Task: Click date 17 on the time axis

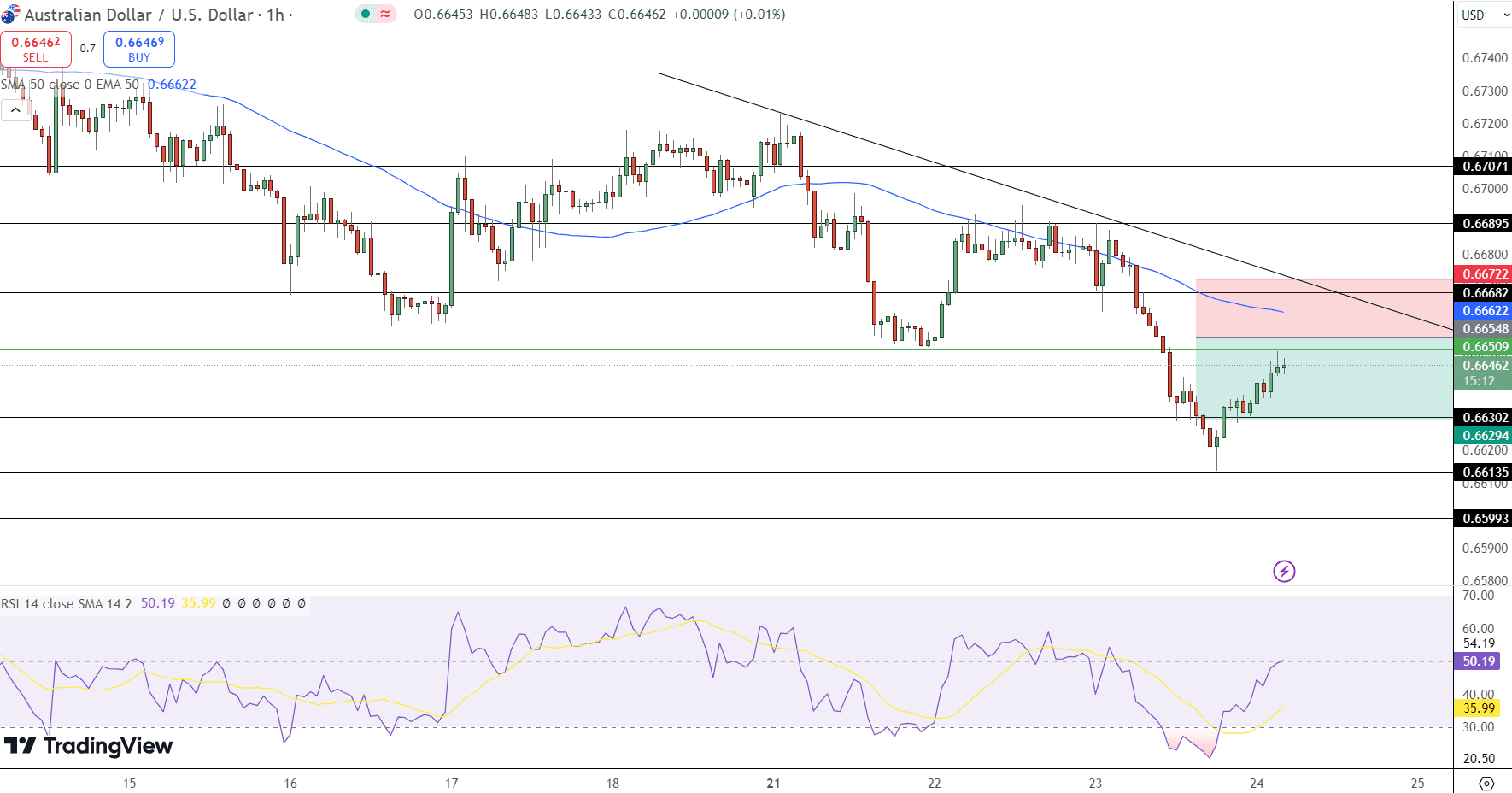Action: (452, 783)
